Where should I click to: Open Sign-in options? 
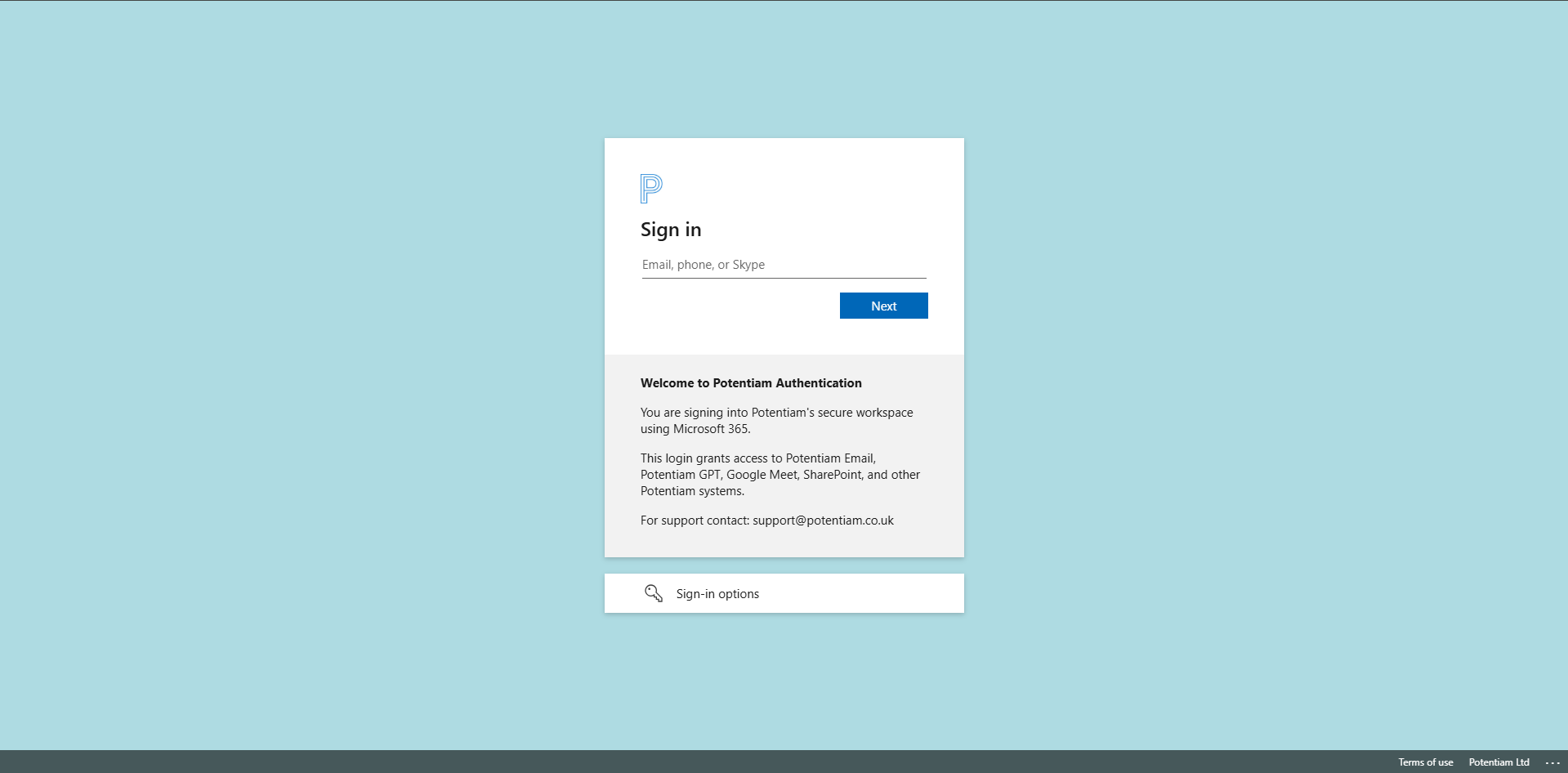coord(784,593)
